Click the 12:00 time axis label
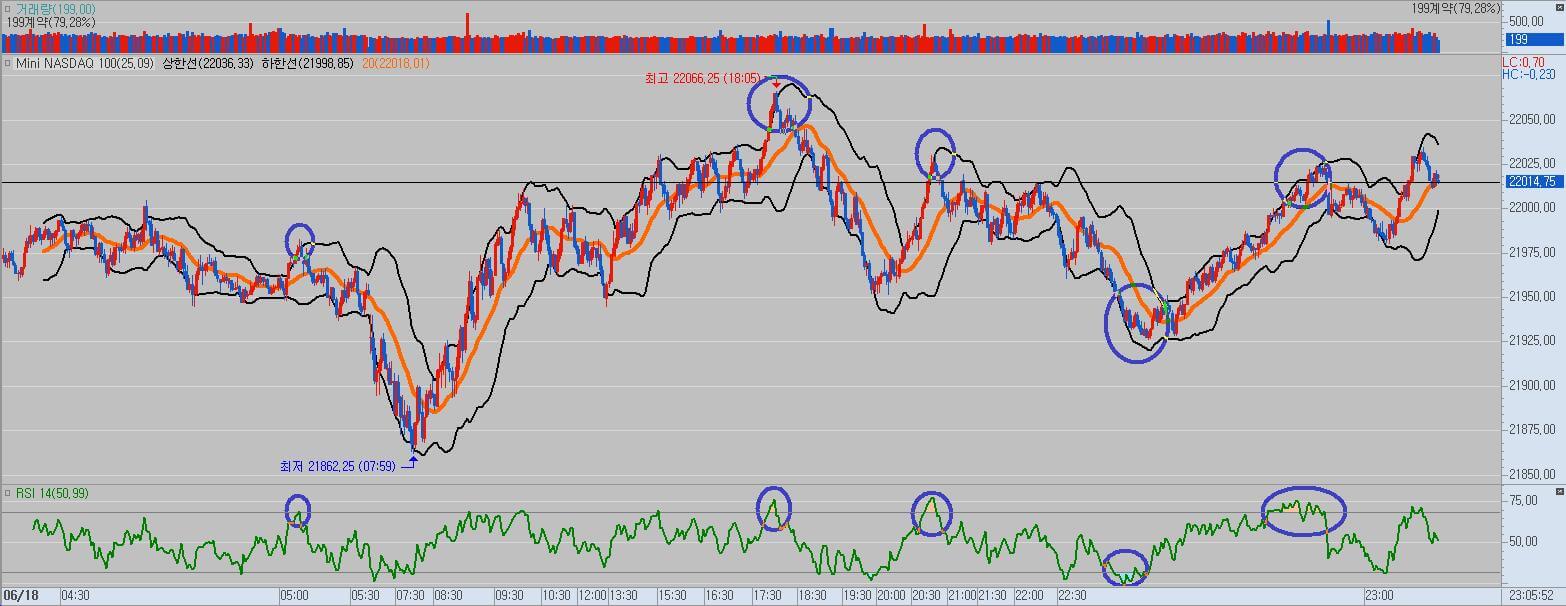Image resolution: width=1566 pixels, height=606 pixels. [593, 595]
